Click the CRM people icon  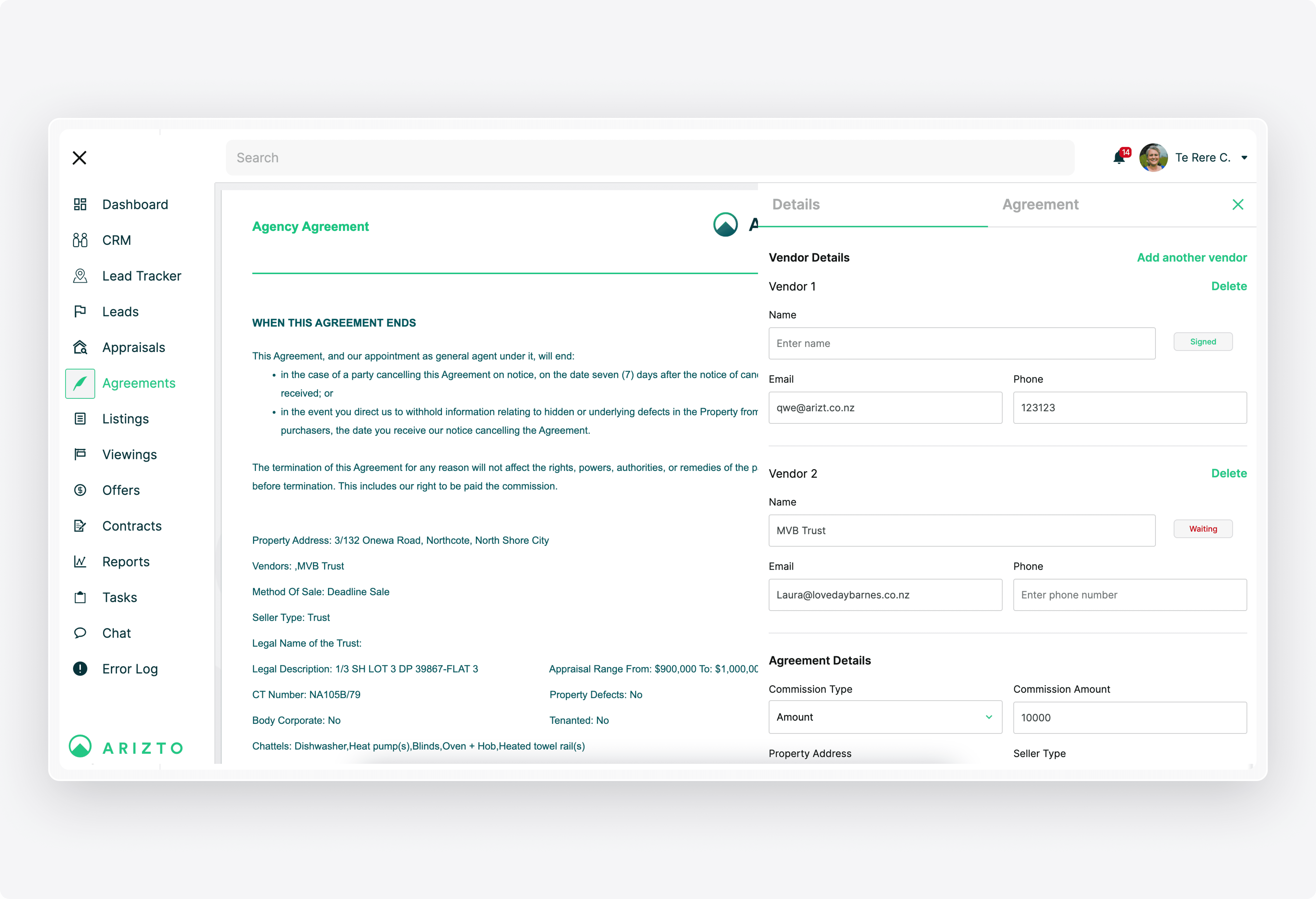(x=80, y=240)
